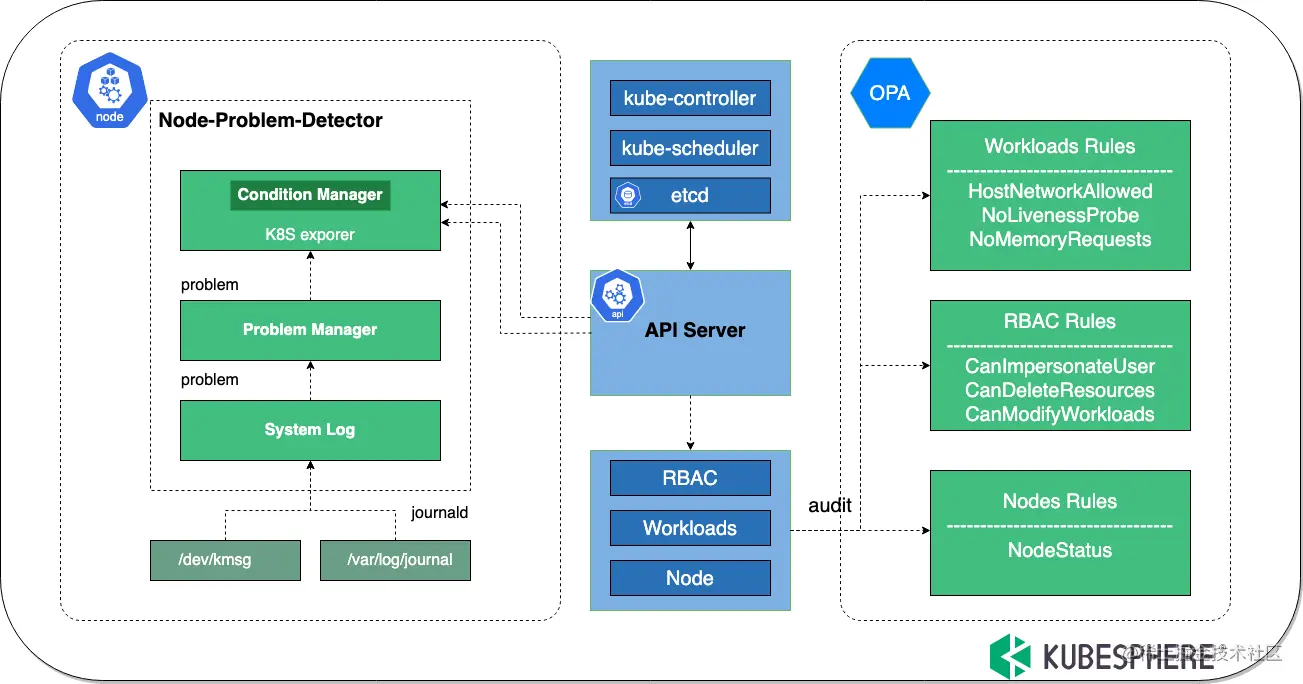1303x684 pixels.
Task: Select the API Server box
Action: [x=690, y=333]
